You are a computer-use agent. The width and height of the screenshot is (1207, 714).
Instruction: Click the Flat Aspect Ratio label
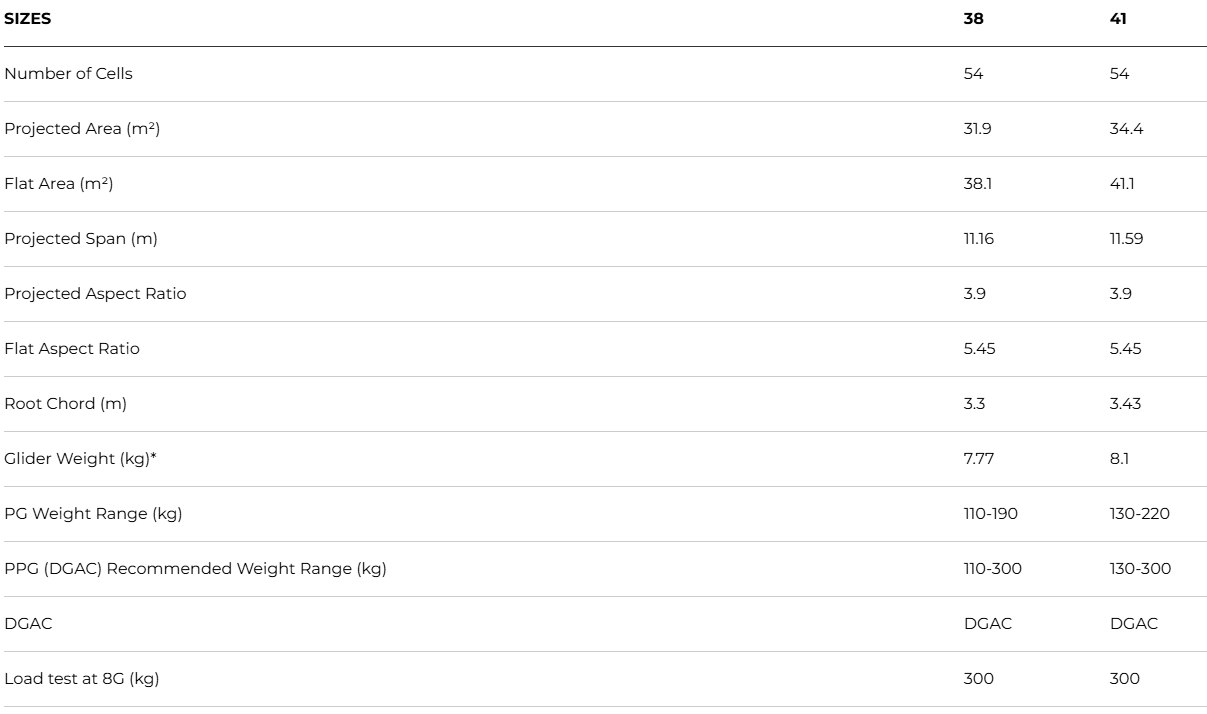[72, 349]
